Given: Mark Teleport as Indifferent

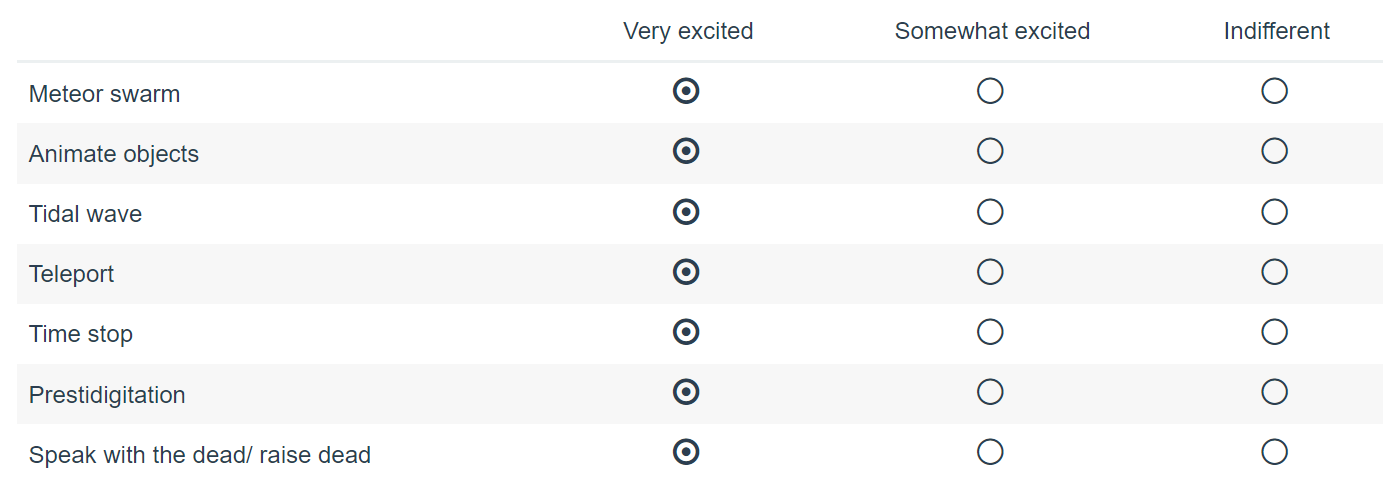Looking at the screenshot, I should (x=1274, y=272).
